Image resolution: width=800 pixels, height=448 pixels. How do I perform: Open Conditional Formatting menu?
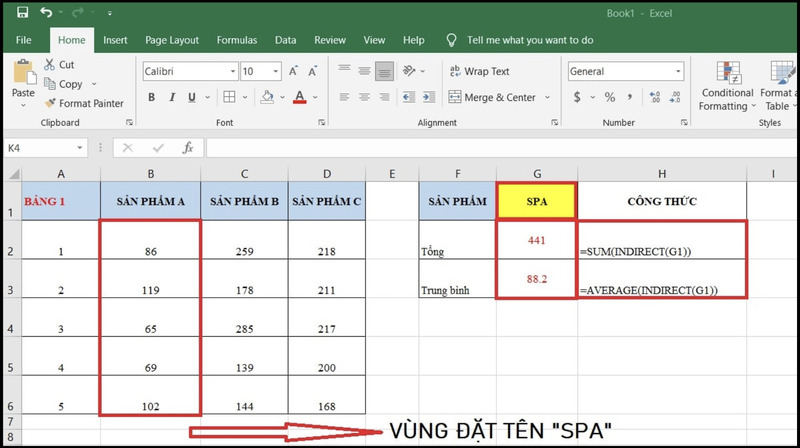tap(727, 86)
